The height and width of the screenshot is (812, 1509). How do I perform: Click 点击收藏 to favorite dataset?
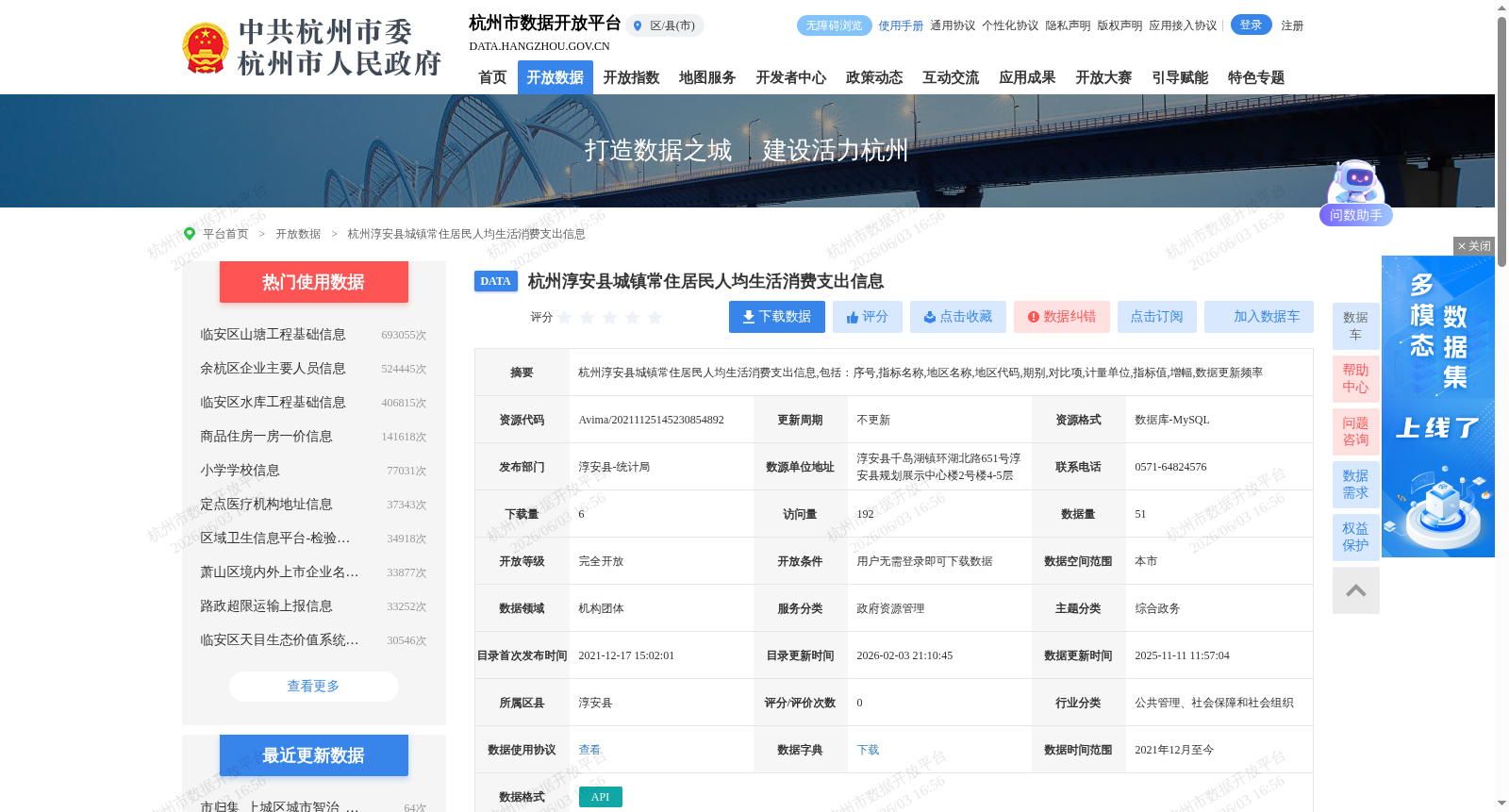click(958, 317)
